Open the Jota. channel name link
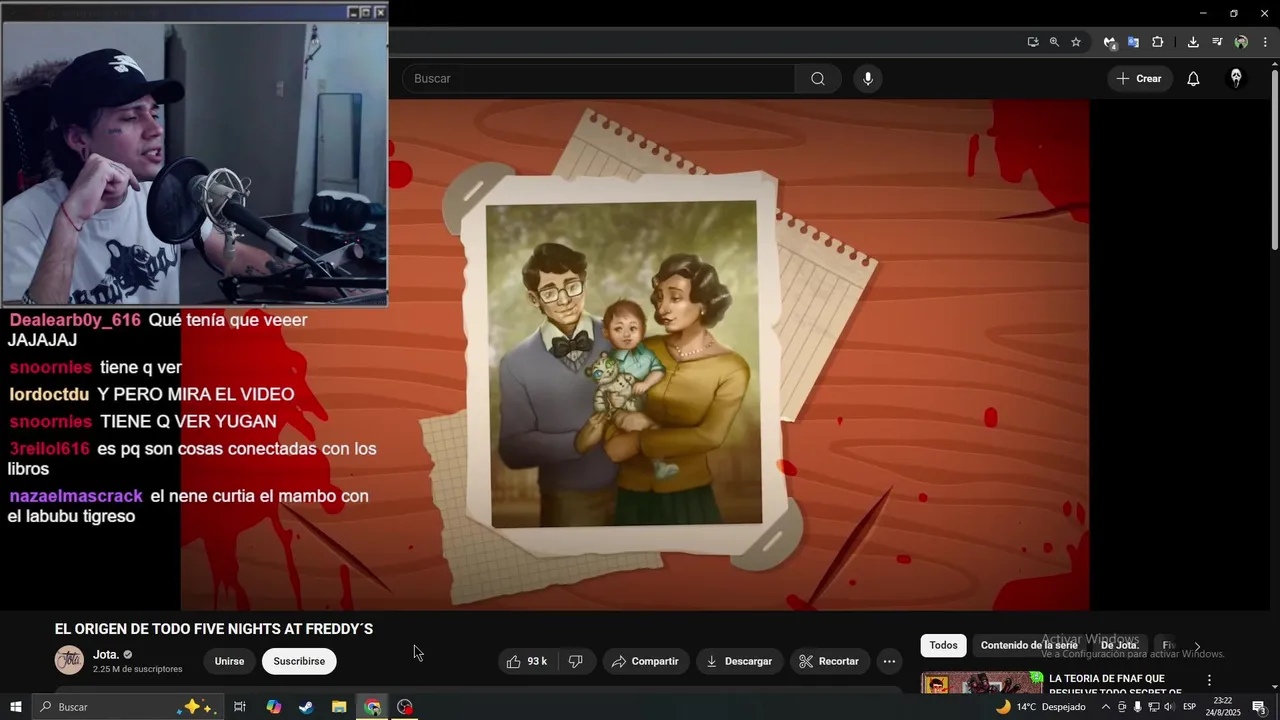The width and height of the screenshot is (1280, 720). tap(106, 655)
